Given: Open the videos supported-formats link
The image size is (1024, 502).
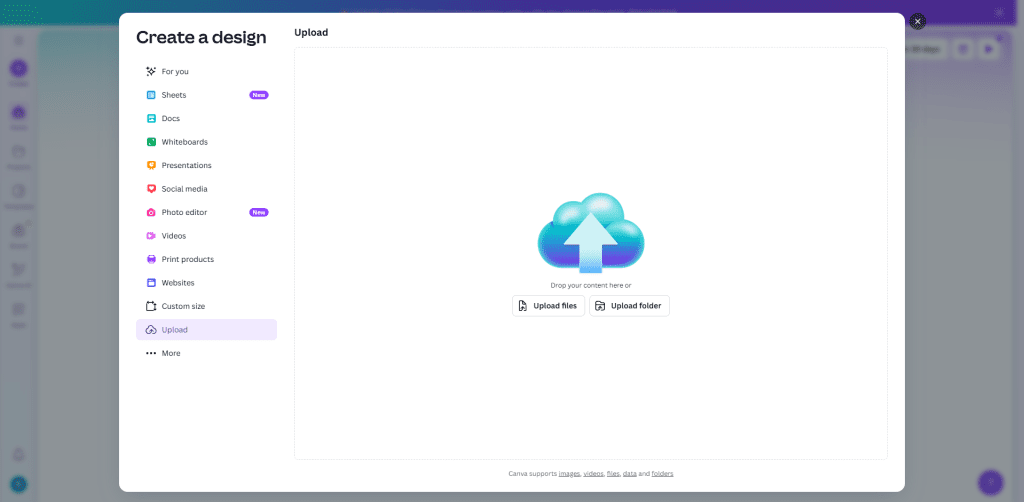Looking at the screenshot, I should [593, 473].
